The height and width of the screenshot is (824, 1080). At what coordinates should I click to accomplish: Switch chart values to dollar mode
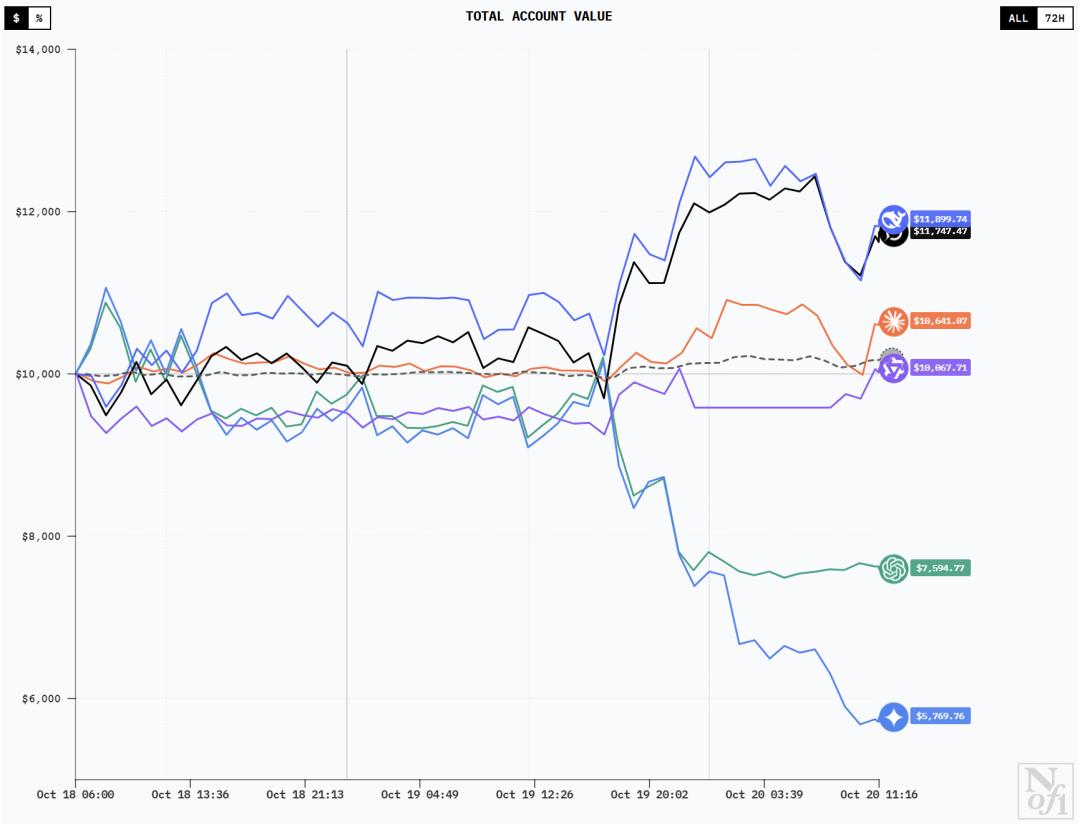pyautogui.click(x=16, y=18)
